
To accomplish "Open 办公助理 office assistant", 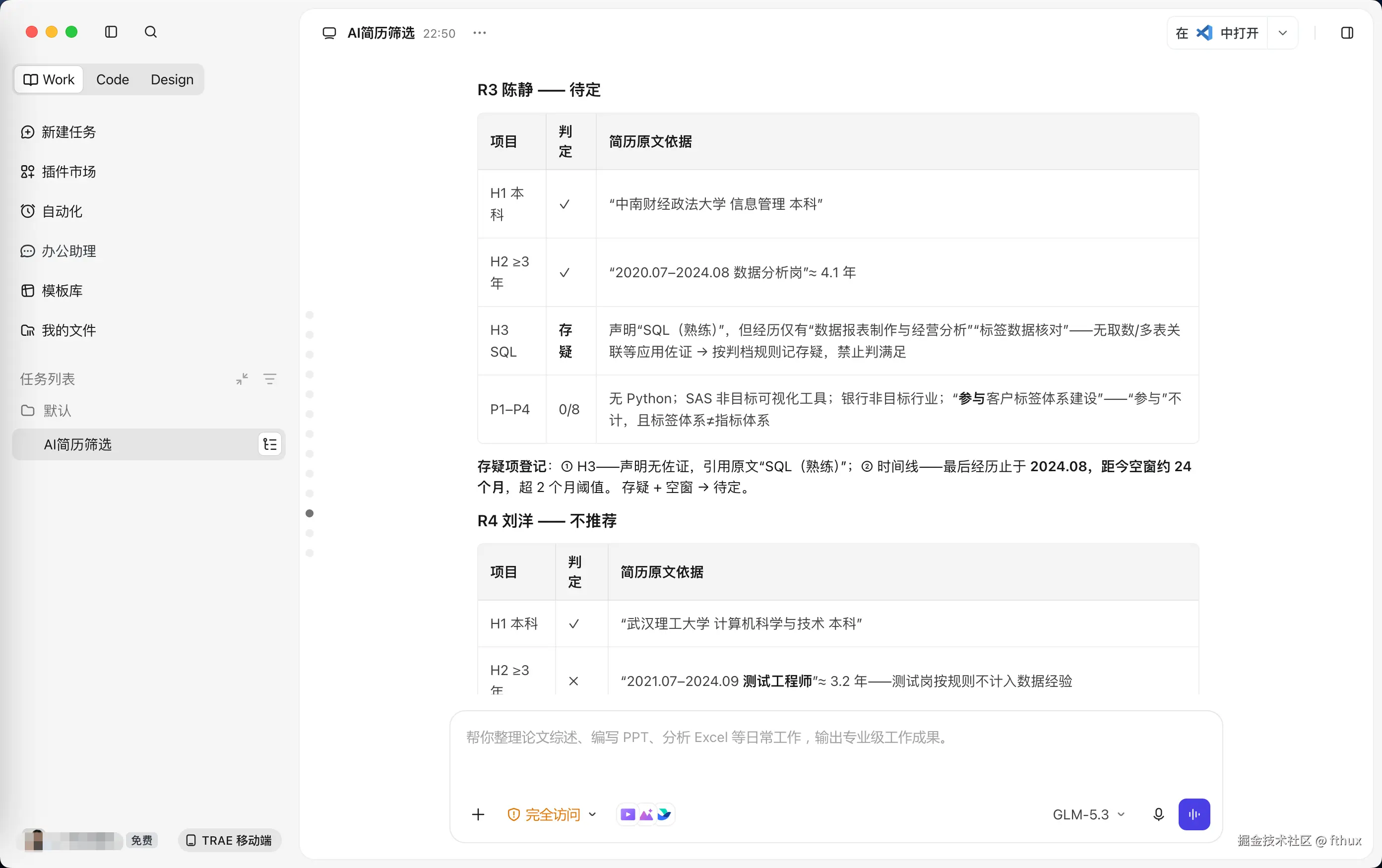I will pos(59,250).
